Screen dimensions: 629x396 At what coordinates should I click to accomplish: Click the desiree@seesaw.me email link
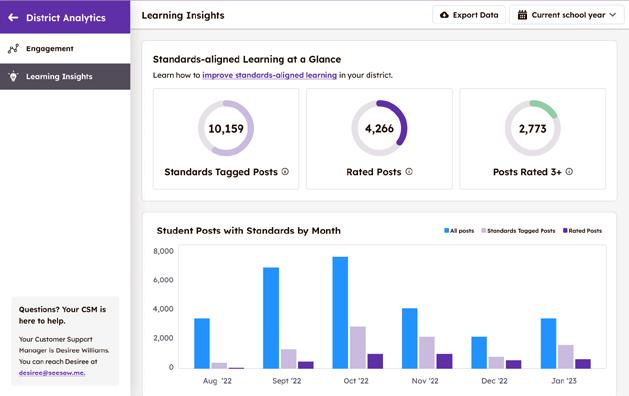coord(52,373)
